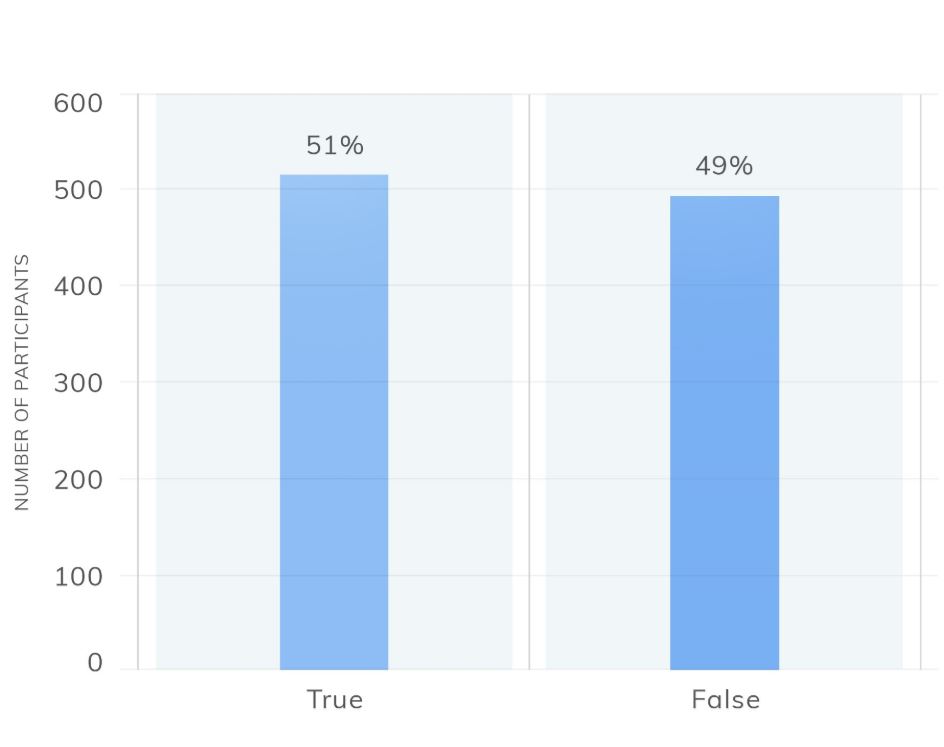Click the 600 y-axis tick label
This screenshot has height=747, width=944.
(78, 103)
